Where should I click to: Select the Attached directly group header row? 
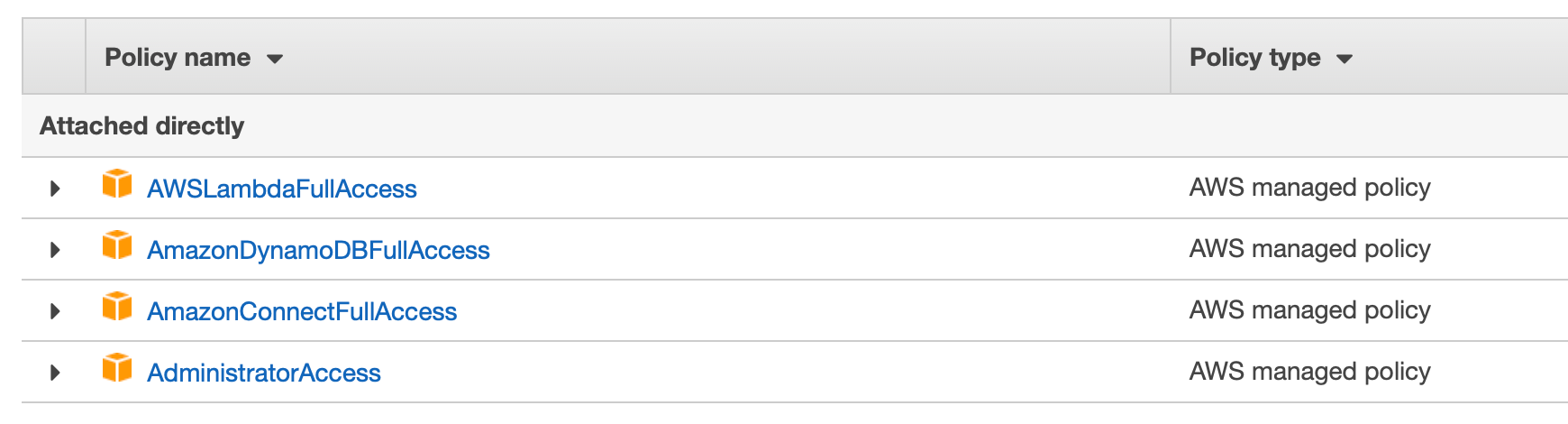tap(795, 125)
